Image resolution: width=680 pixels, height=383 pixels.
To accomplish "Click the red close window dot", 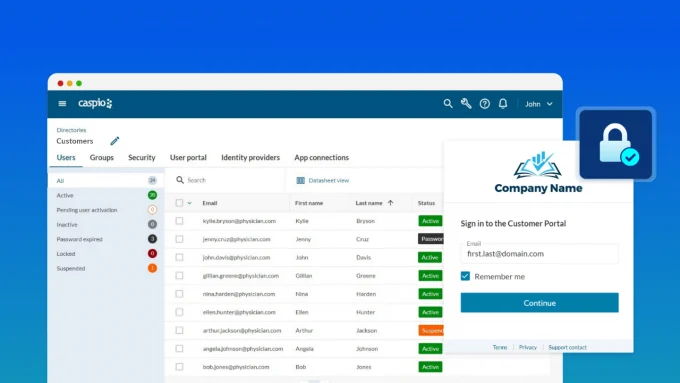I will tap(60, 83).
